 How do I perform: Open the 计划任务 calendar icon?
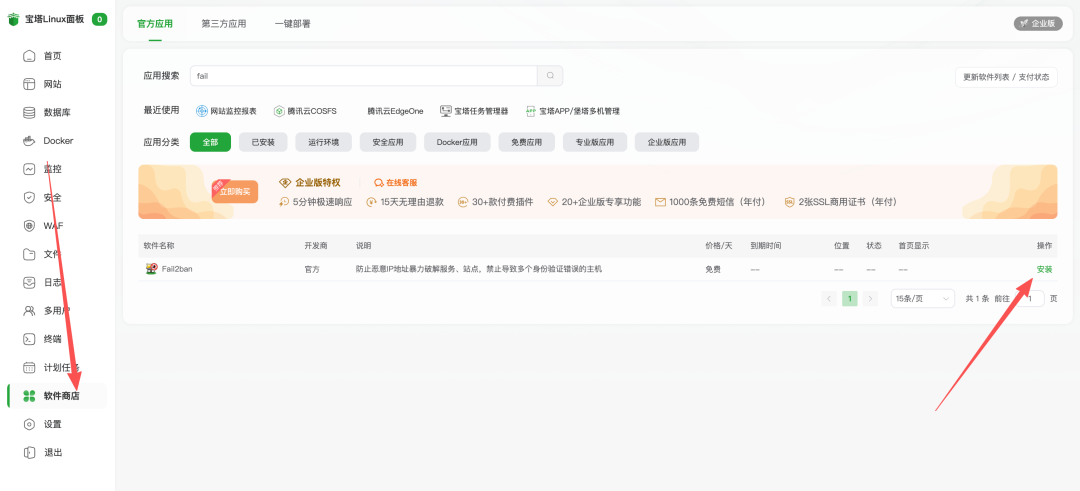click(x=29, y=367)
